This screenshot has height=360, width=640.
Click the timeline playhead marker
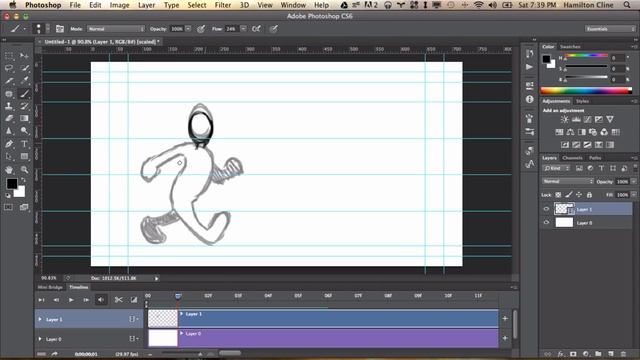(x=178, y=296)
